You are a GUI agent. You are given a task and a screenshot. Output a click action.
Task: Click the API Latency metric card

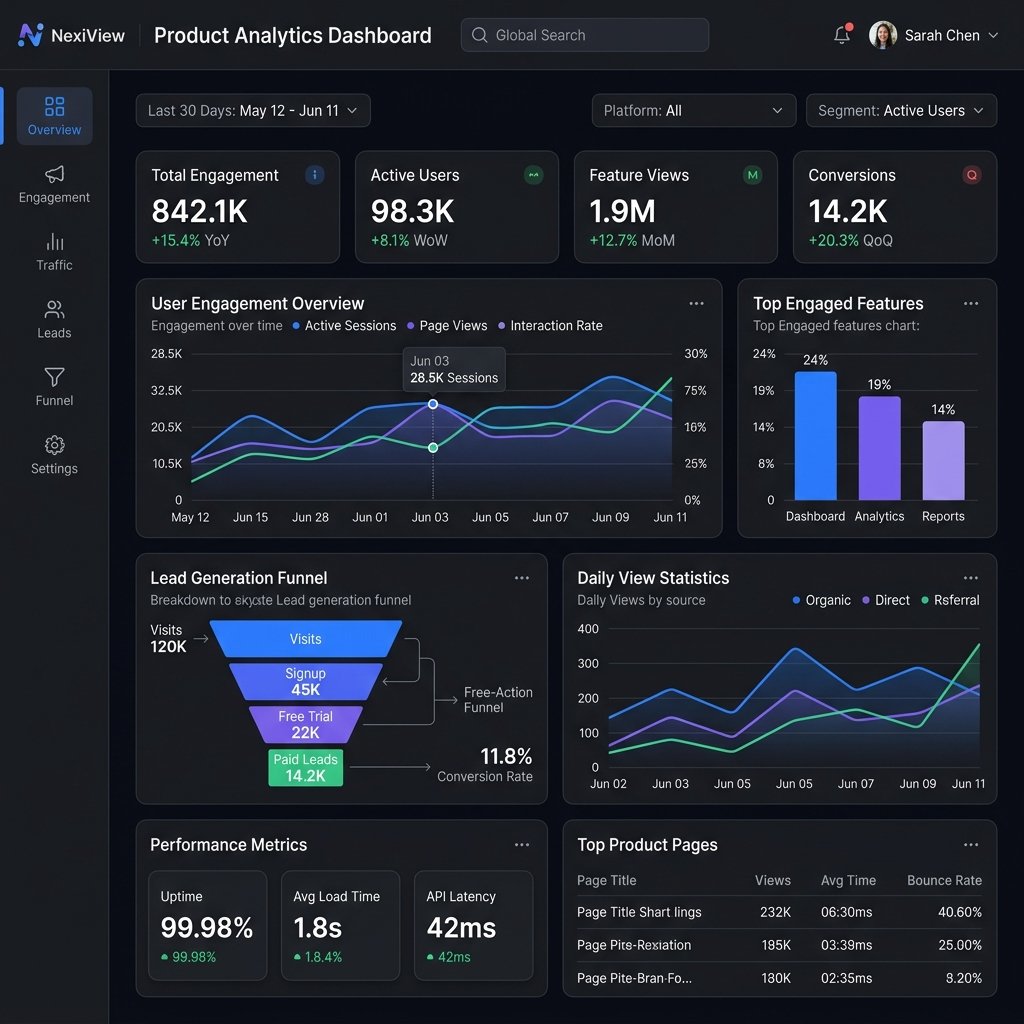(x=473, y=925)
